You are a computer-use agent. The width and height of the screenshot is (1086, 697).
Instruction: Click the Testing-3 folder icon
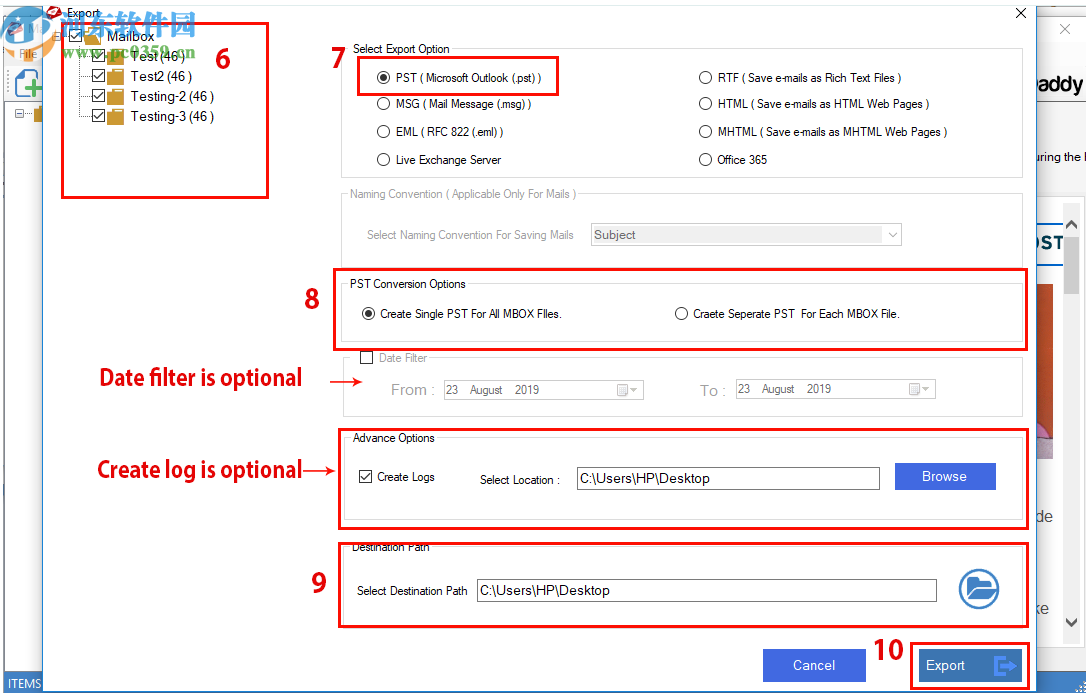115,116
